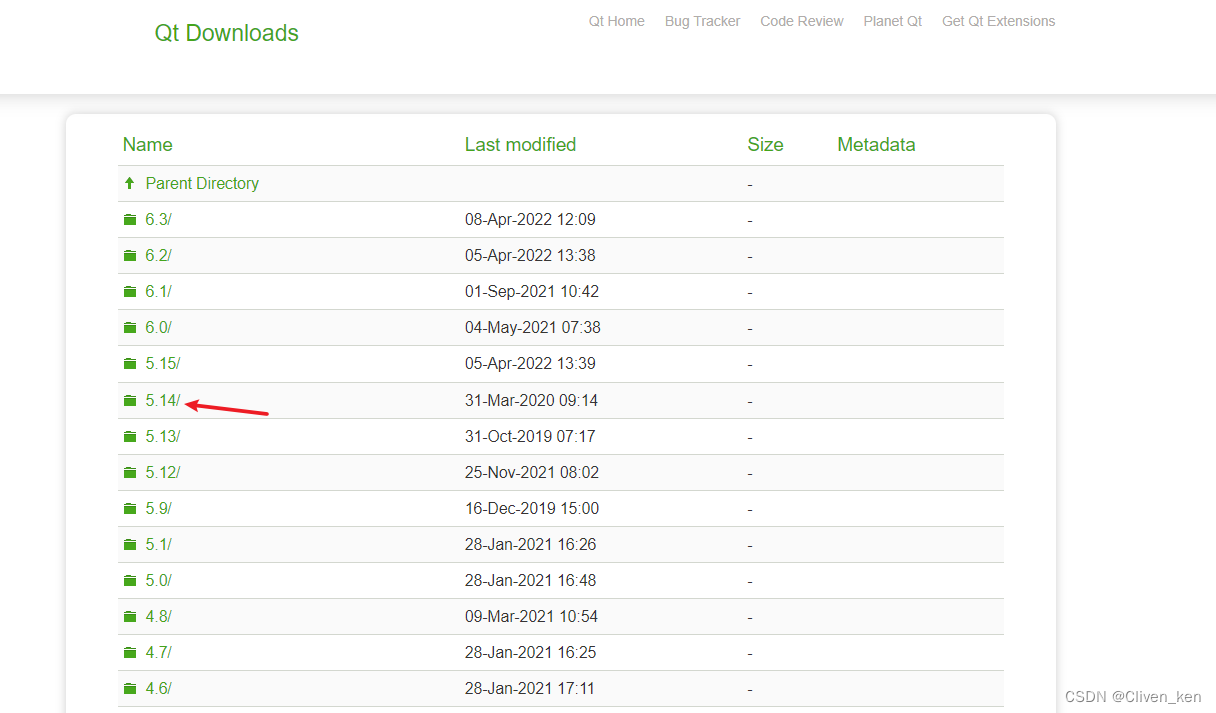Click the folder icon beside 4.7/
Viewport: 1216px width, 713px height.
[130, 652]
